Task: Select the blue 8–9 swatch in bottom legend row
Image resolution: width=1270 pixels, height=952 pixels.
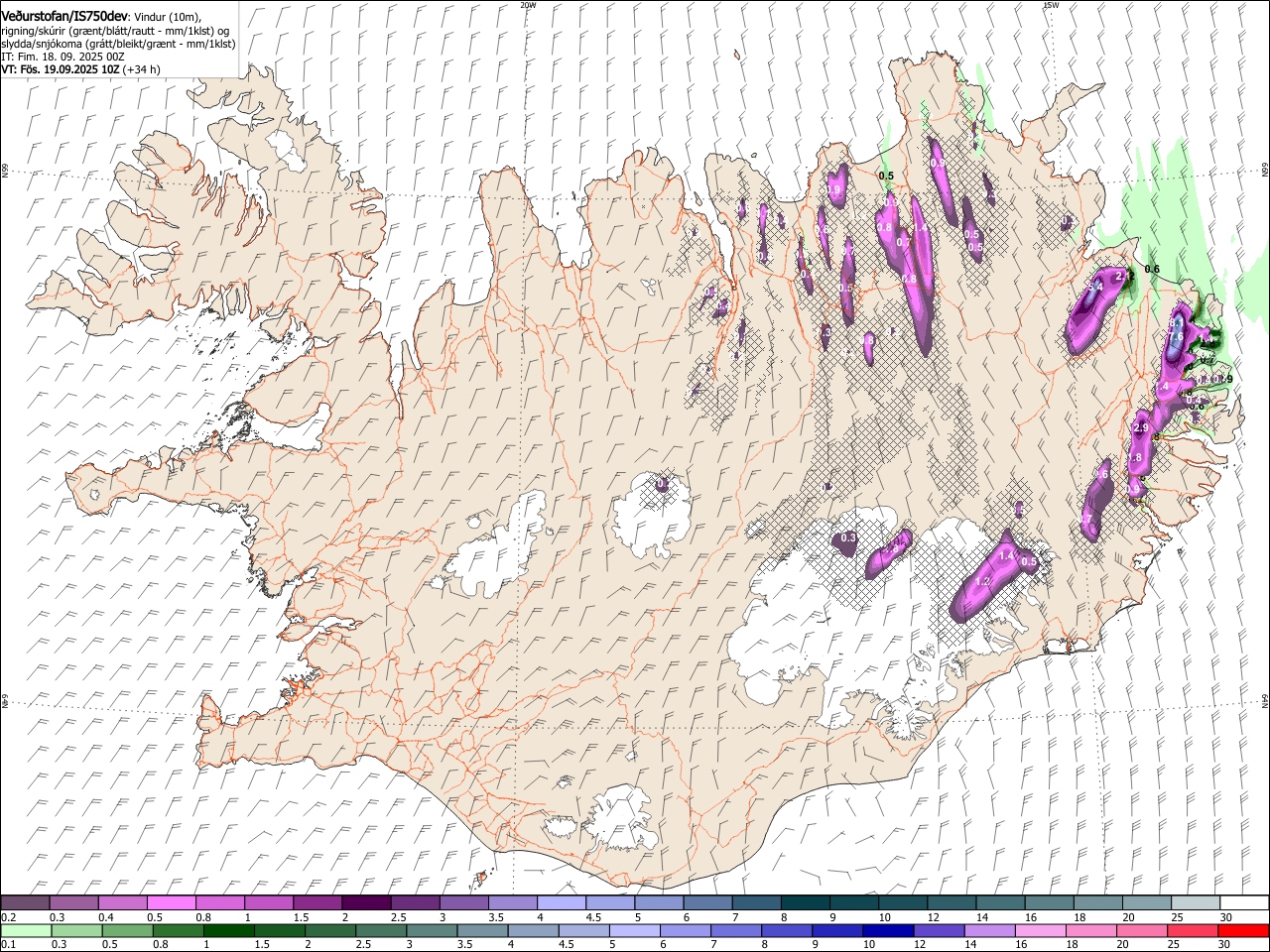Action: click(787, 930)
